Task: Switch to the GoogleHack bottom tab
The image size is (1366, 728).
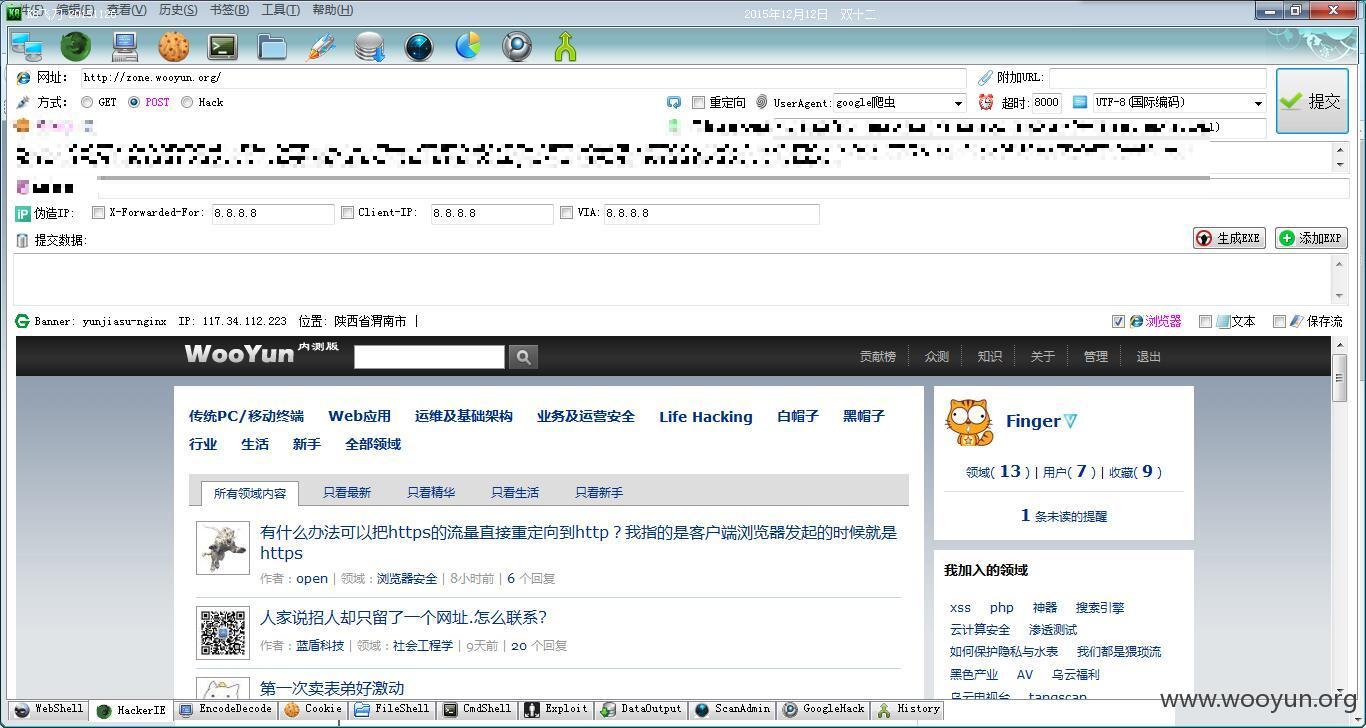Action: tap(824, 709)
